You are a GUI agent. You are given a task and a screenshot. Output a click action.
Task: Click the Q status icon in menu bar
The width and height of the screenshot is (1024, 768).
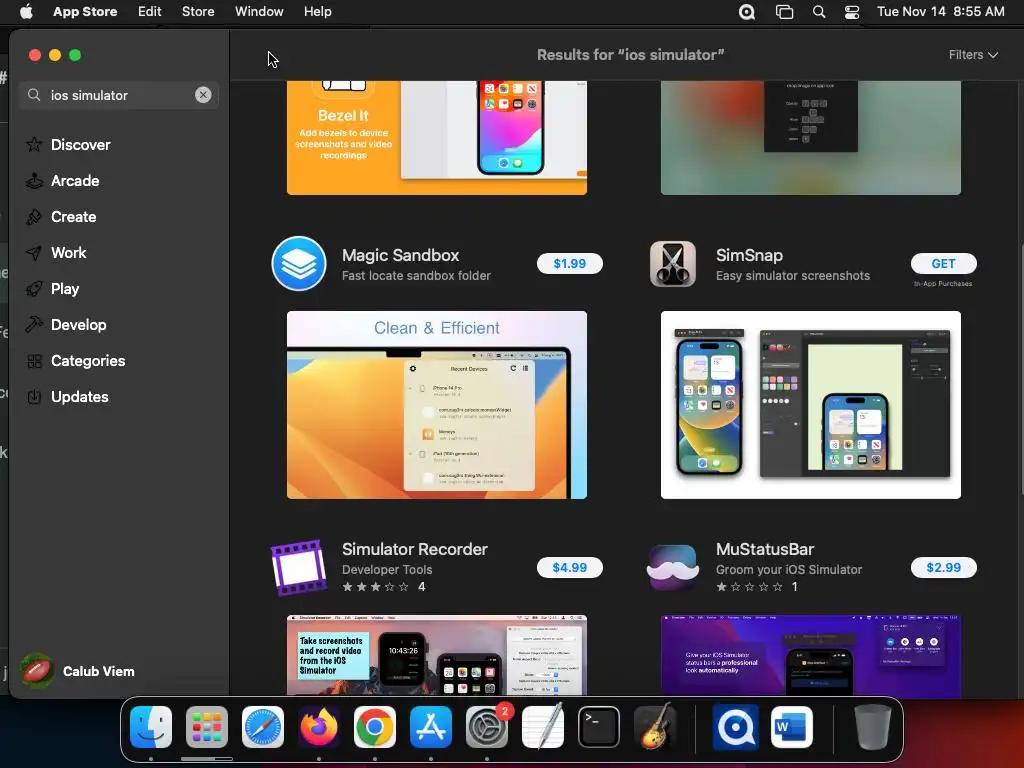click(x=746, y=12)
